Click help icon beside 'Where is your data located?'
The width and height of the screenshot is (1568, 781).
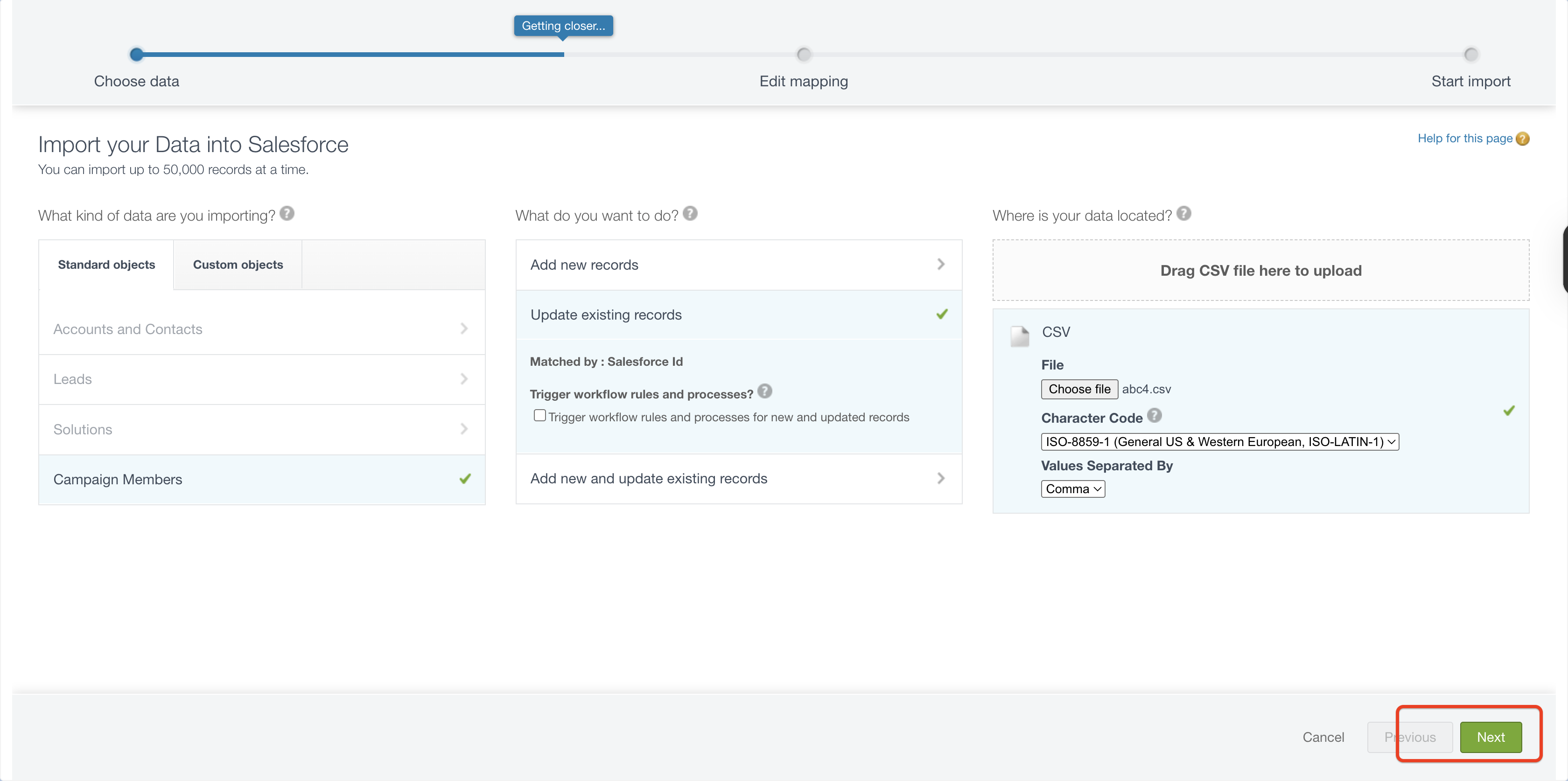[1183, 214]
